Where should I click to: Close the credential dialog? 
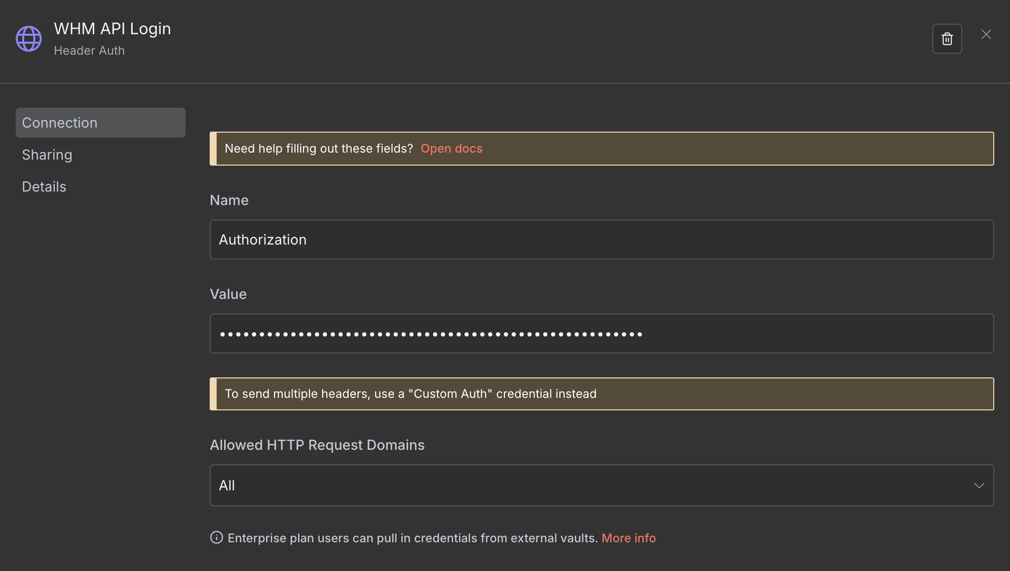[986, 34]
